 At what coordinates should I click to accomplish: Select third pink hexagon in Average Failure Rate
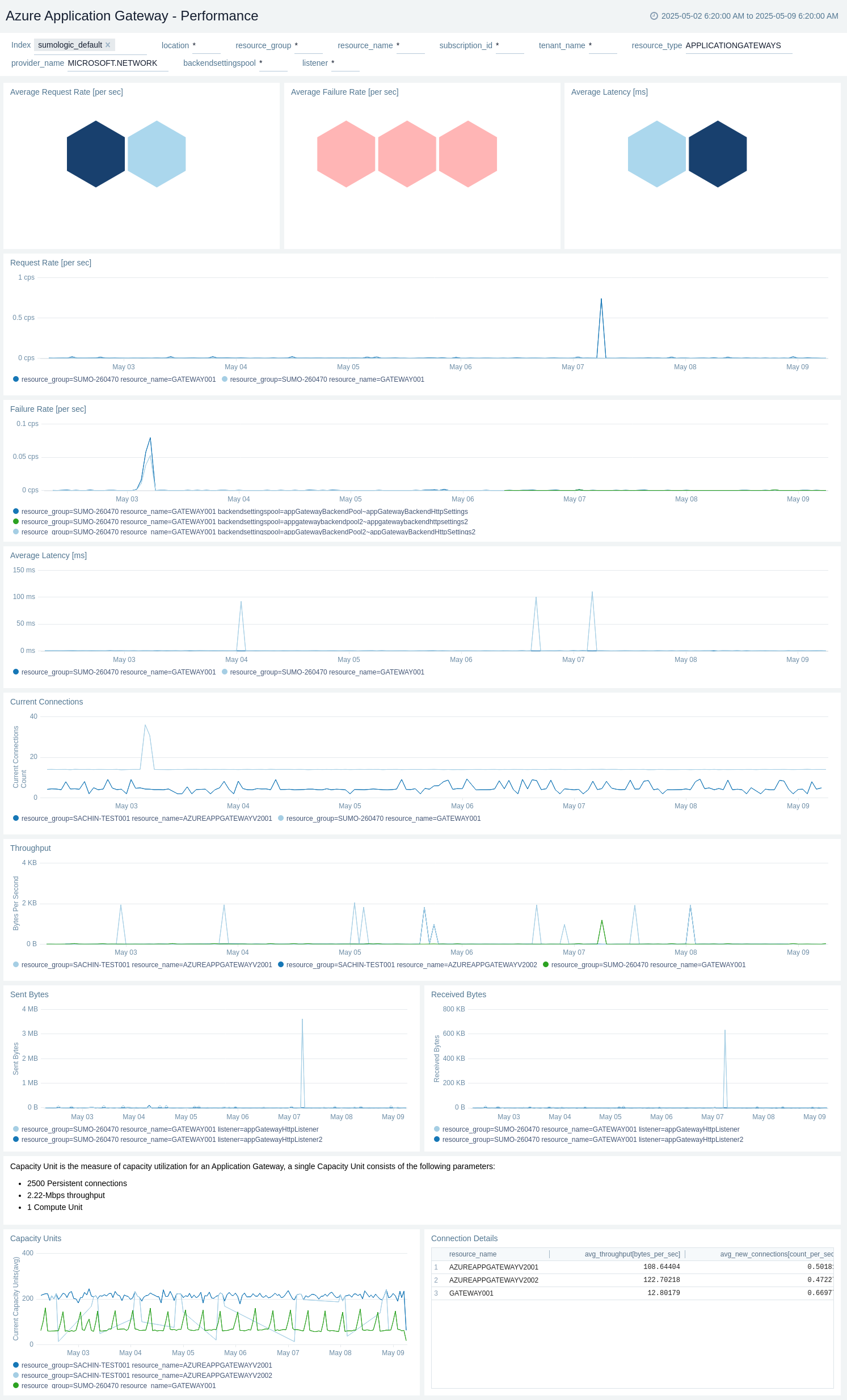coord(468,154)
